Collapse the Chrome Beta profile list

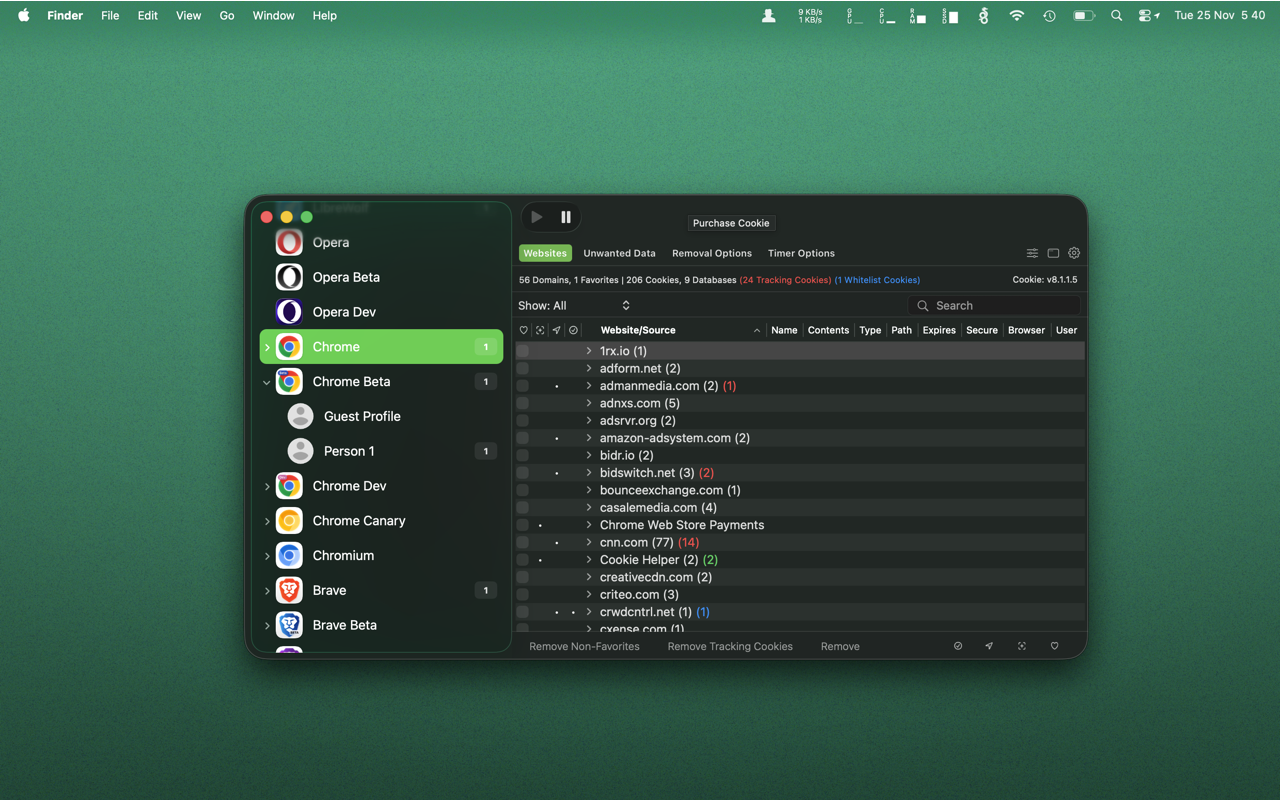click(x=266, y=382)
